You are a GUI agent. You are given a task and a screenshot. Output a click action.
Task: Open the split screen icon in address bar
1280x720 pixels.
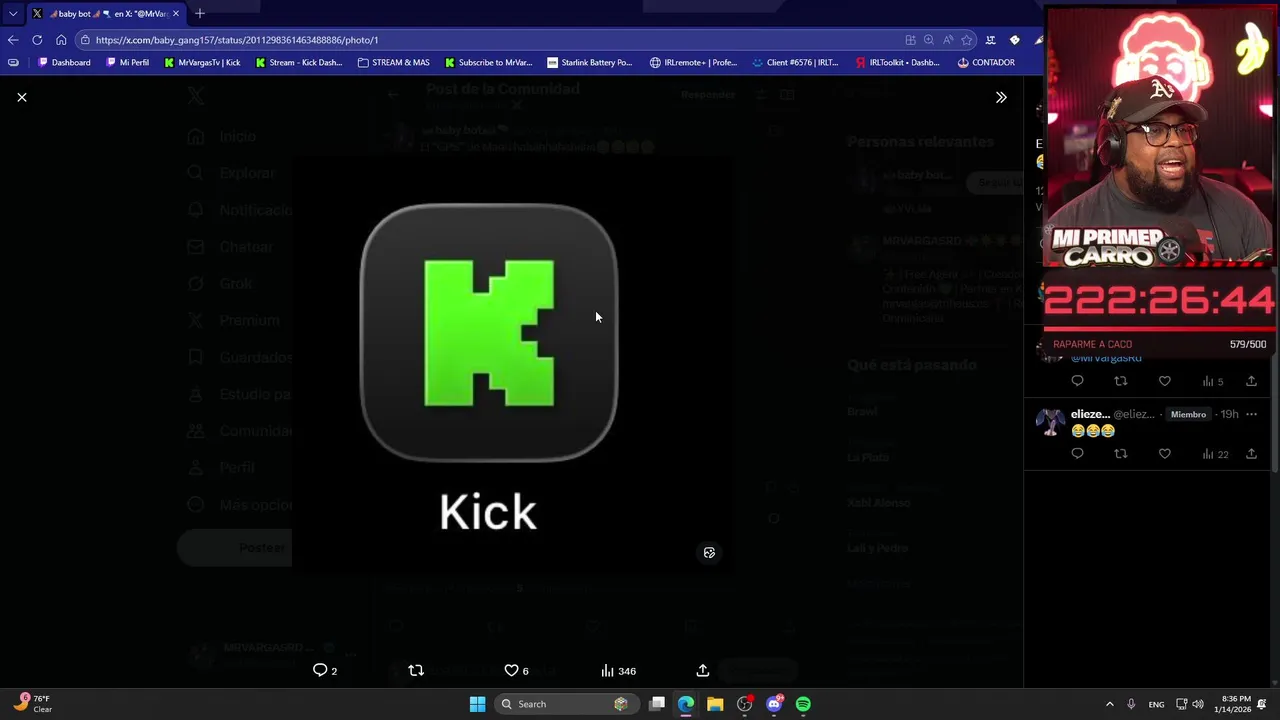910,40
